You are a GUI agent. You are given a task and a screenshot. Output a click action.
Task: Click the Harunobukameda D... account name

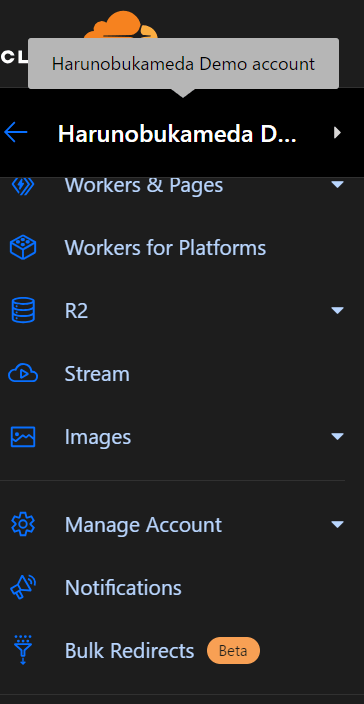coord(177,133)
